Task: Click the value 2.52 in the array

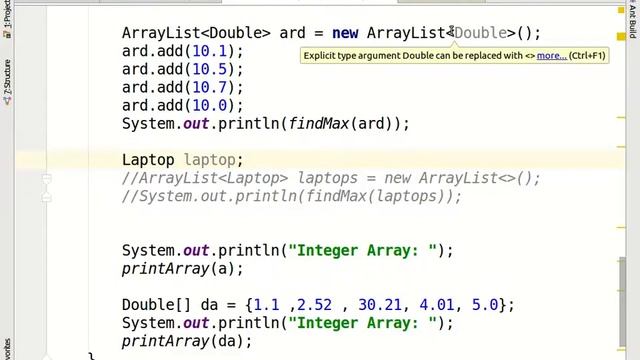Action: pyautogui.click(x=314, y=305)
